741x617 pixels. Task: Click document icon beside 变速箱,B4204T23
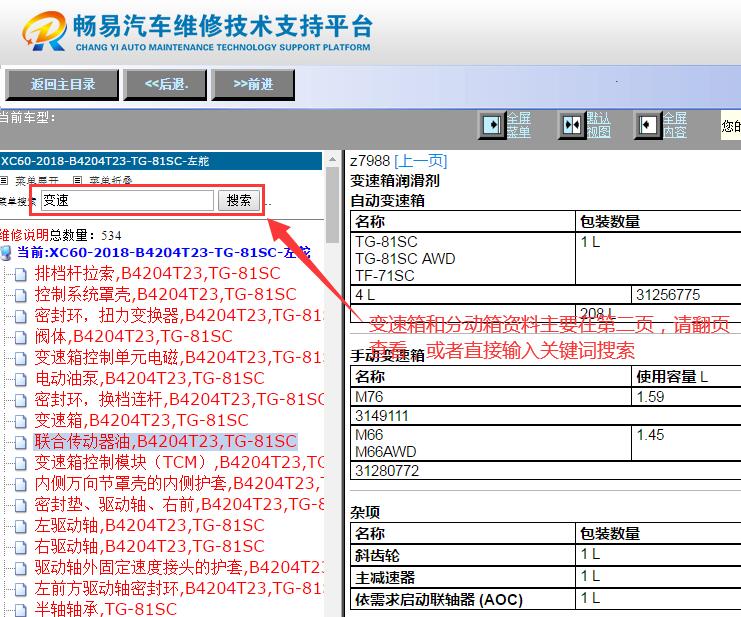pos(20,422)
